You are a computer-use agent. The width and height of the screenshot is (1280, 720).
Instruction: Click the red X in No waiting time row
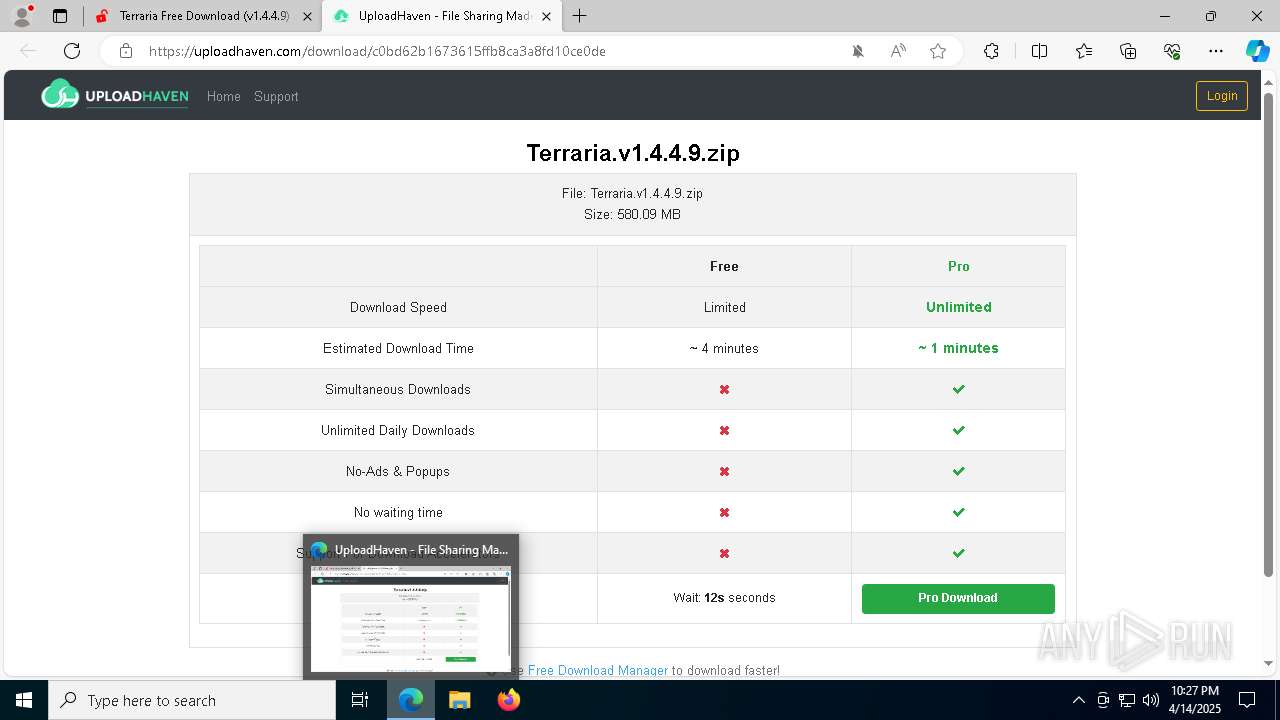click(x=724, y=512)
